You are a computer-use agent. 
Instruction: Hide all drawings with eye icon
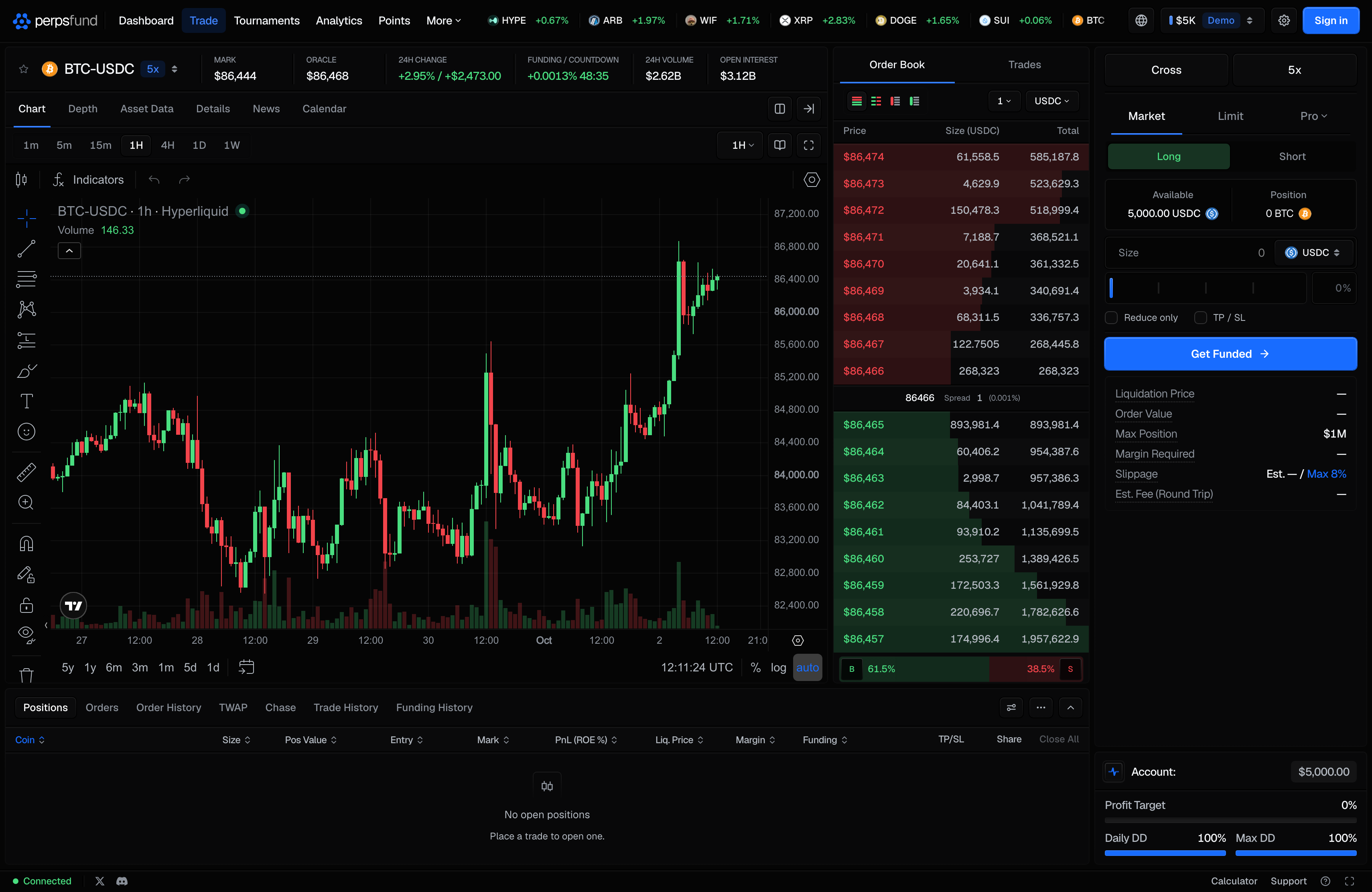(x=26, y=636)
